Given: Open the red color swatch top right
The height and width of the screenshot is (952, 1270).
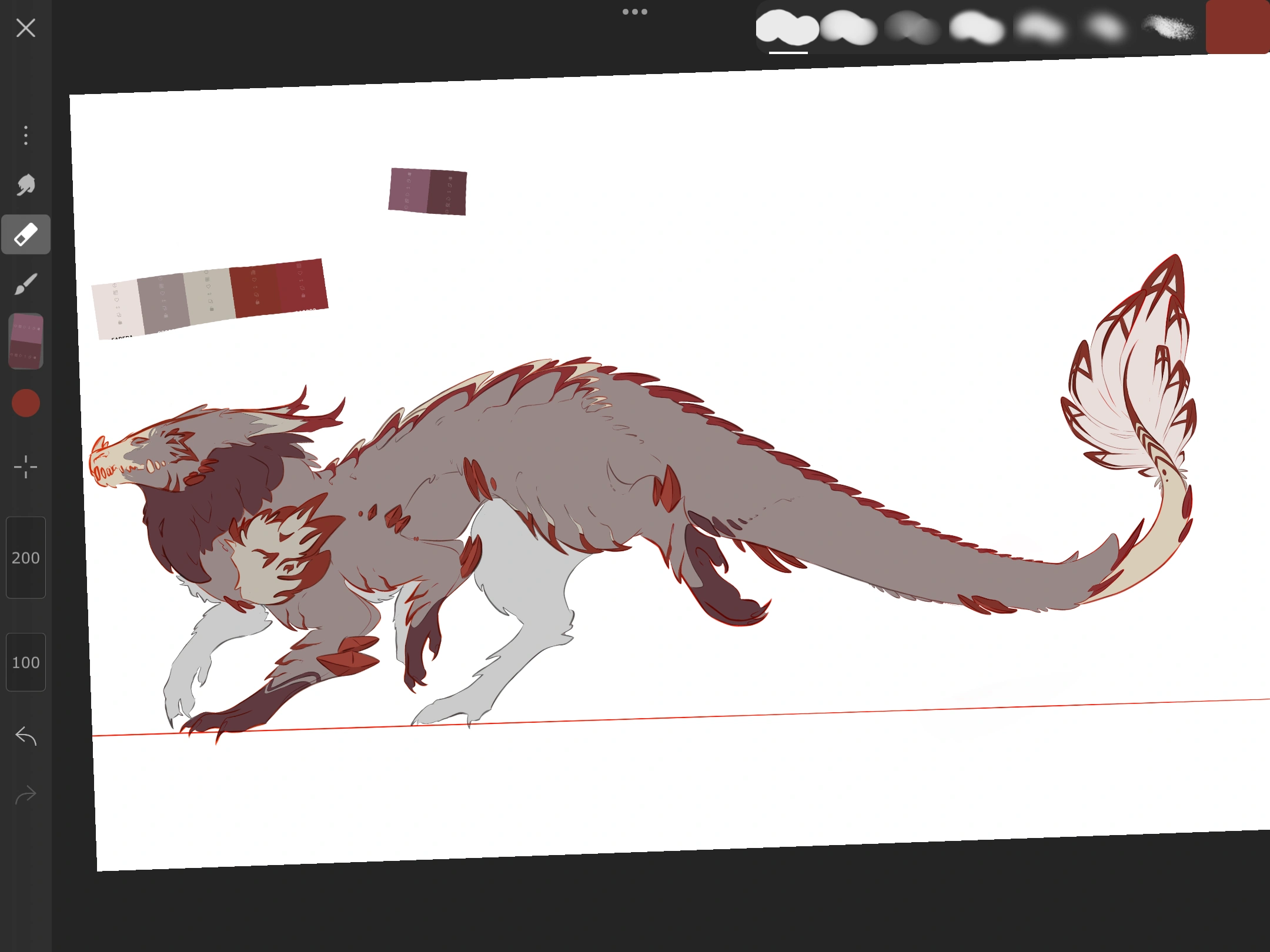Looking at the screenshot, I should (1237, 27).
